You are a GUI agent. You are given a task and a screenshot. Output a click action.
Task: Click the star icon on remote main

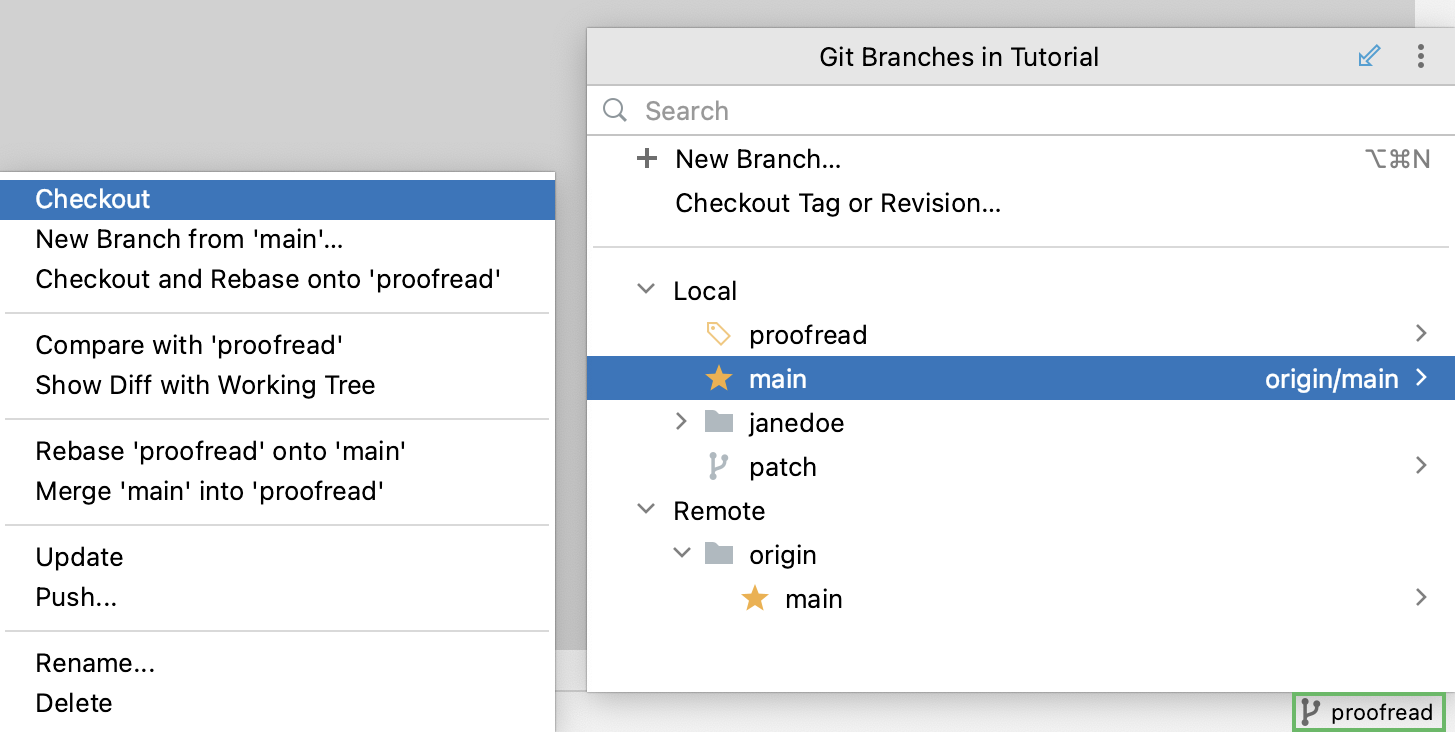pos(754,599)
